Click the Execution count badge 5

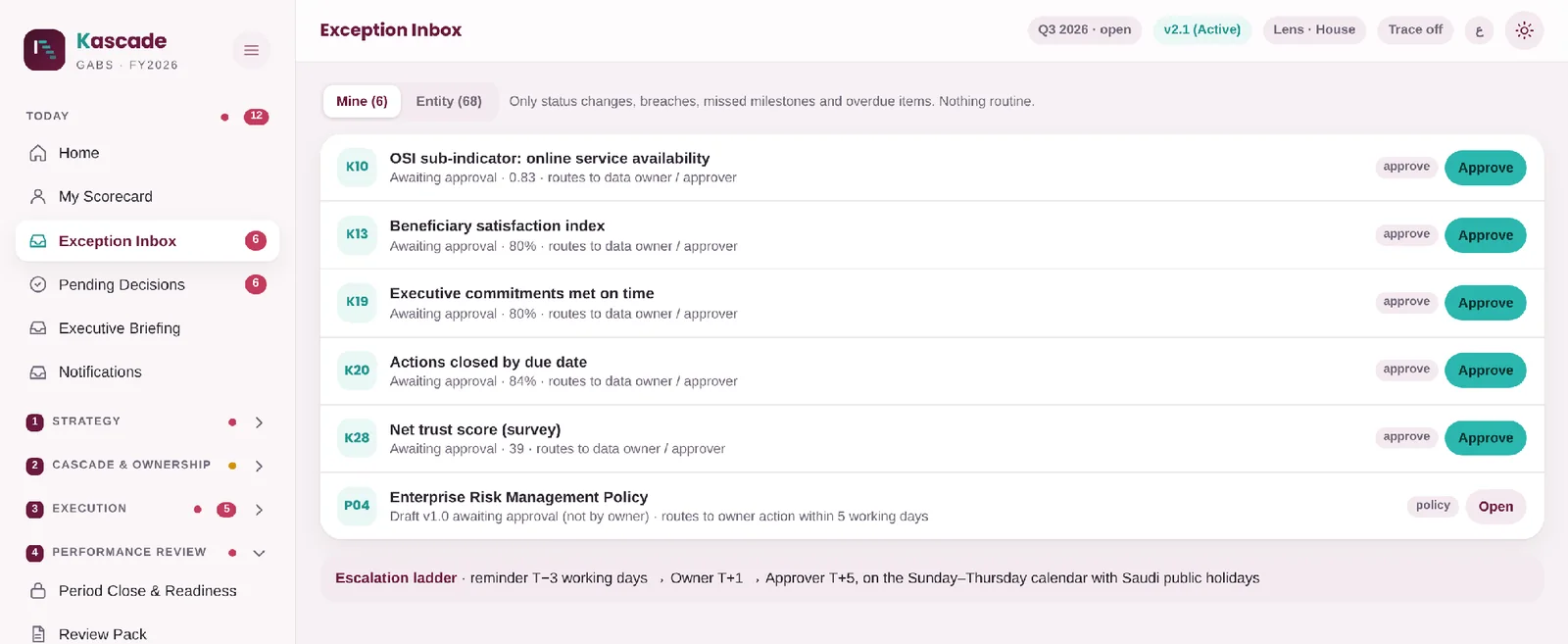click(x=226, y=510)
